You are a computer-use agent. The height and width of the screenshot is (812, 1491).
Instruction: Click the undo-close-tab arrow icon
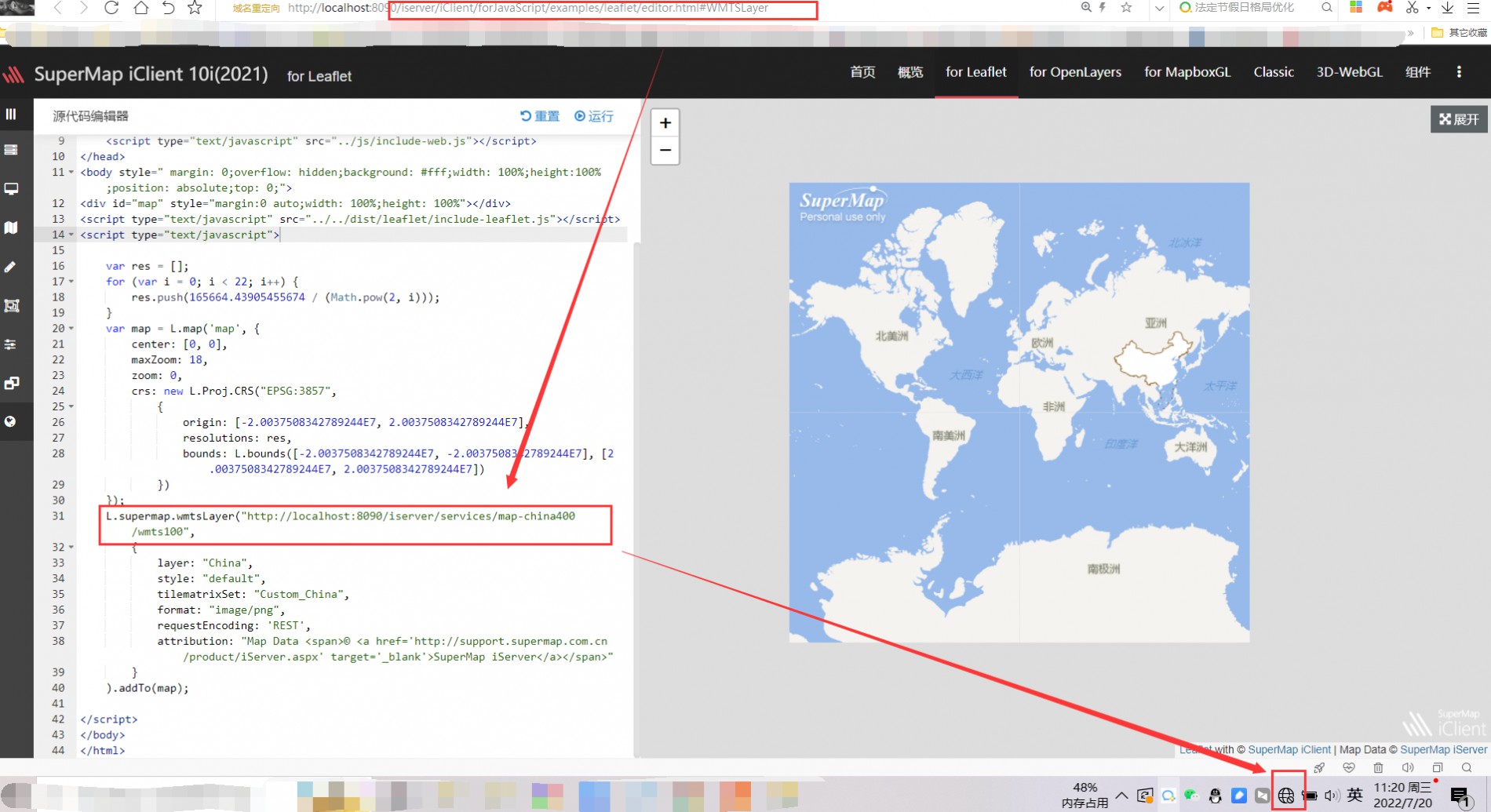point(168,8)
